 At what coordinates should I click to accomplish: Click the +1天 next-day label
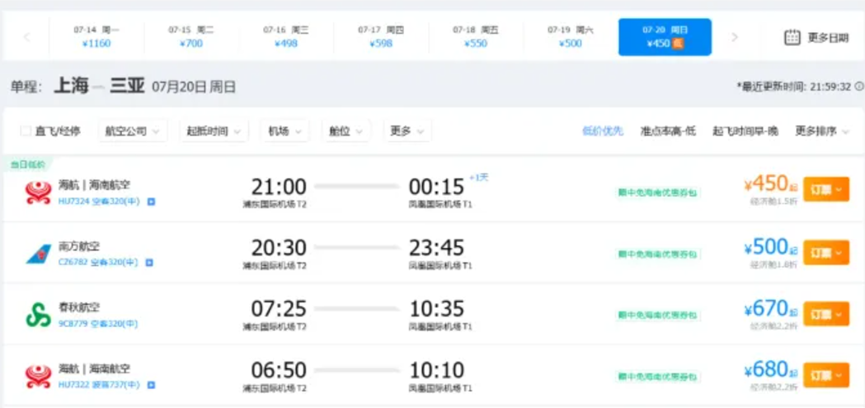click(x=478, y=178)
